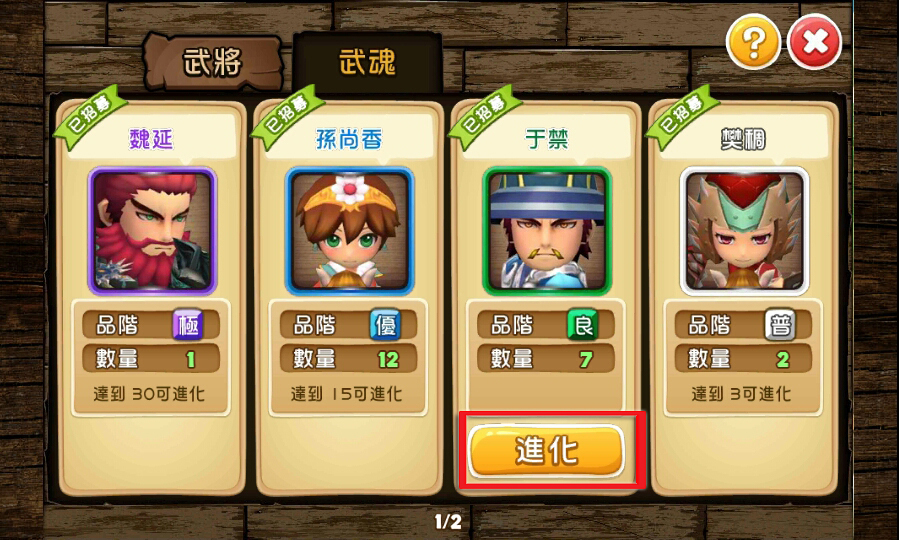Close the panel with the red X
This screenshot has width=899, height=540.
tap(815, 43)
